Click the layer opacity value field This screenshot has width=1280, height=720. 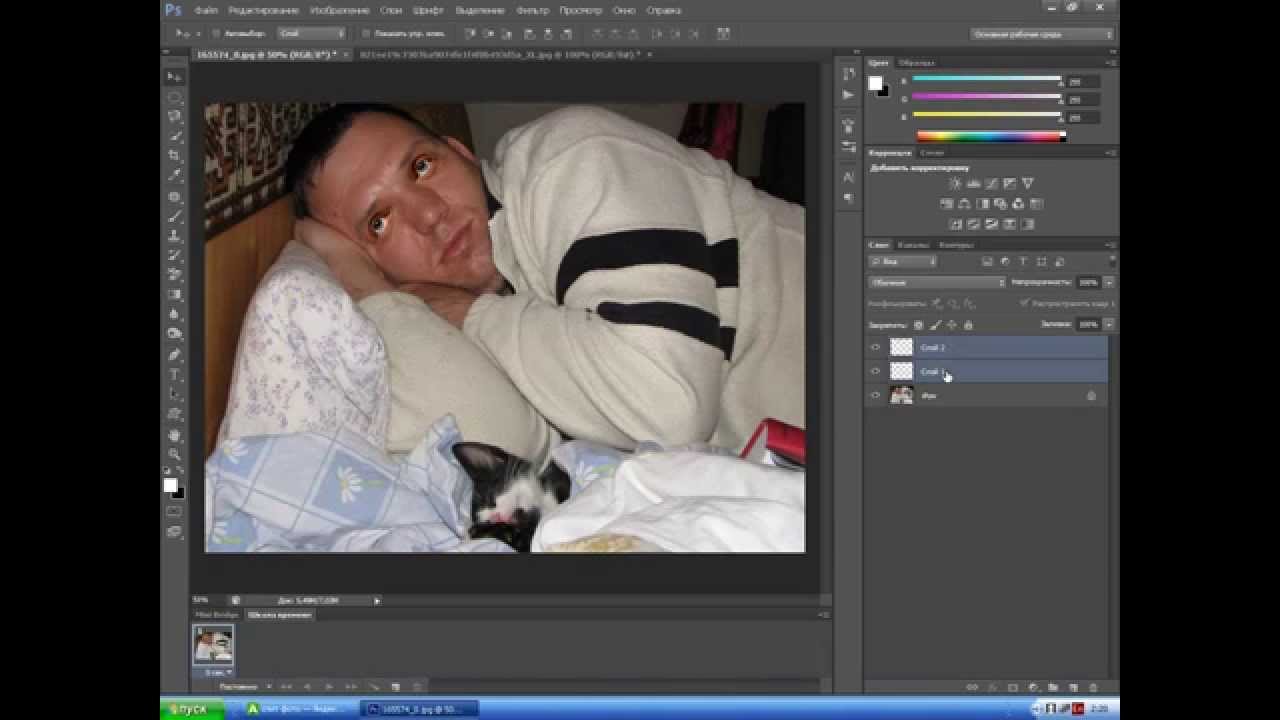coord(1088,283)
